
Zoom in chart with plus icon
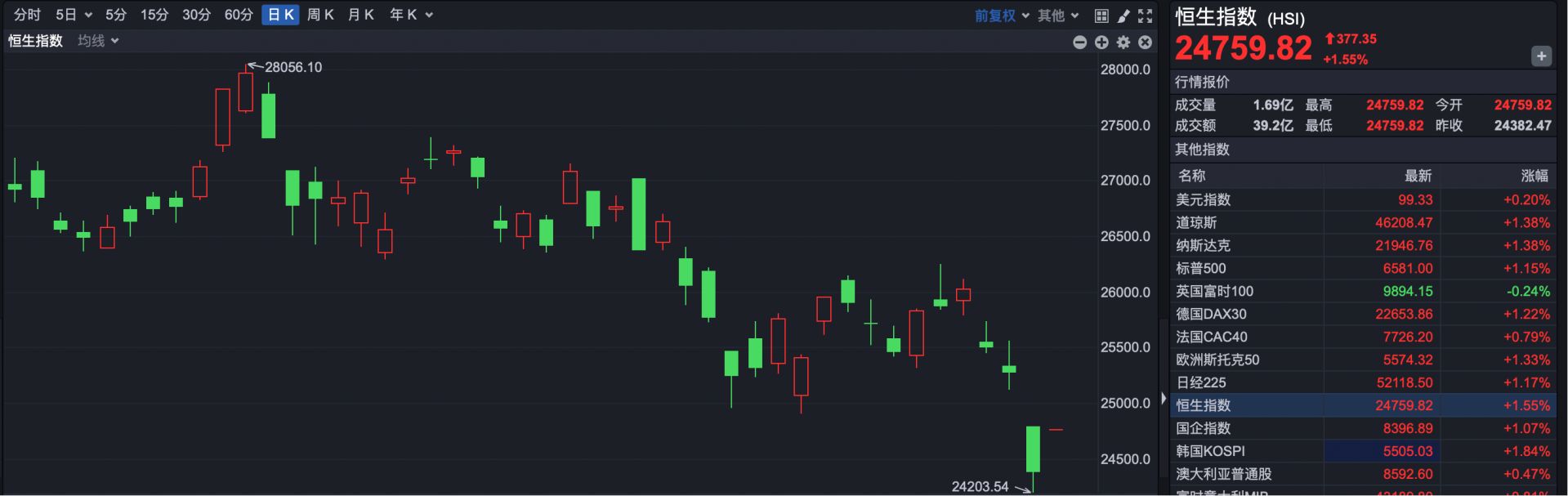coord(1101,42)
